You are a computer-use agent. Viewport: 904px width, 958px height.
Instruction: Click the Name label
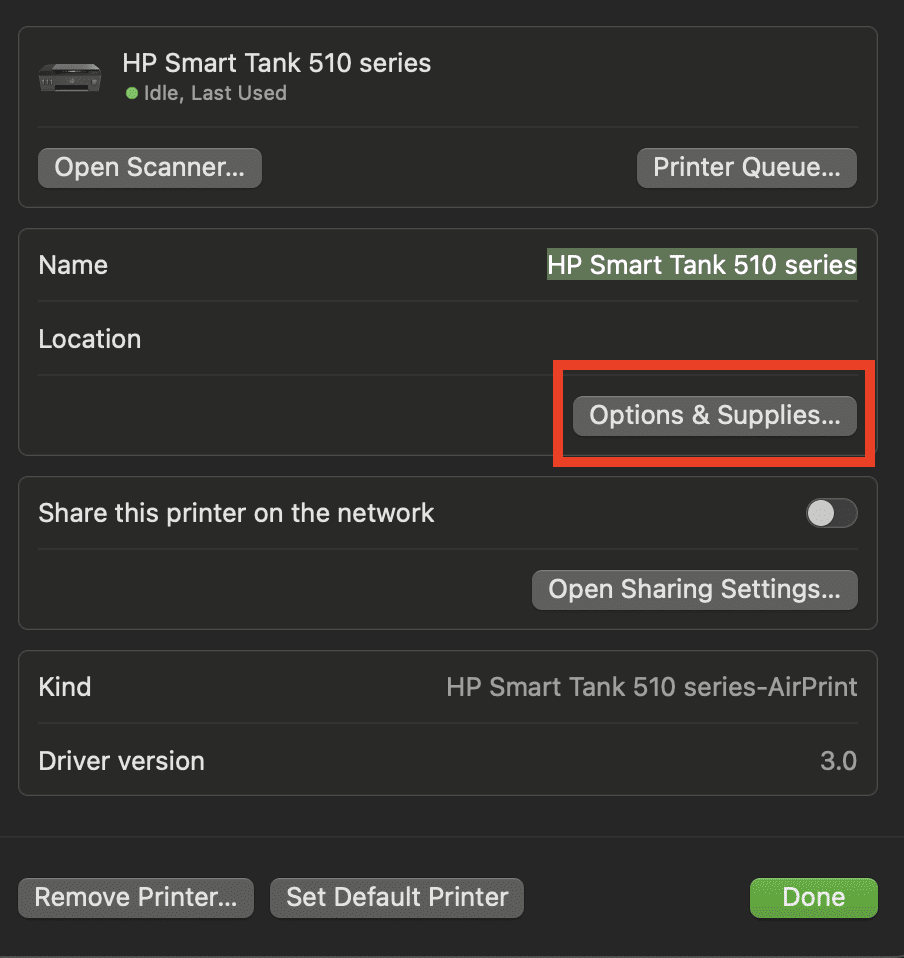(73, 265)
